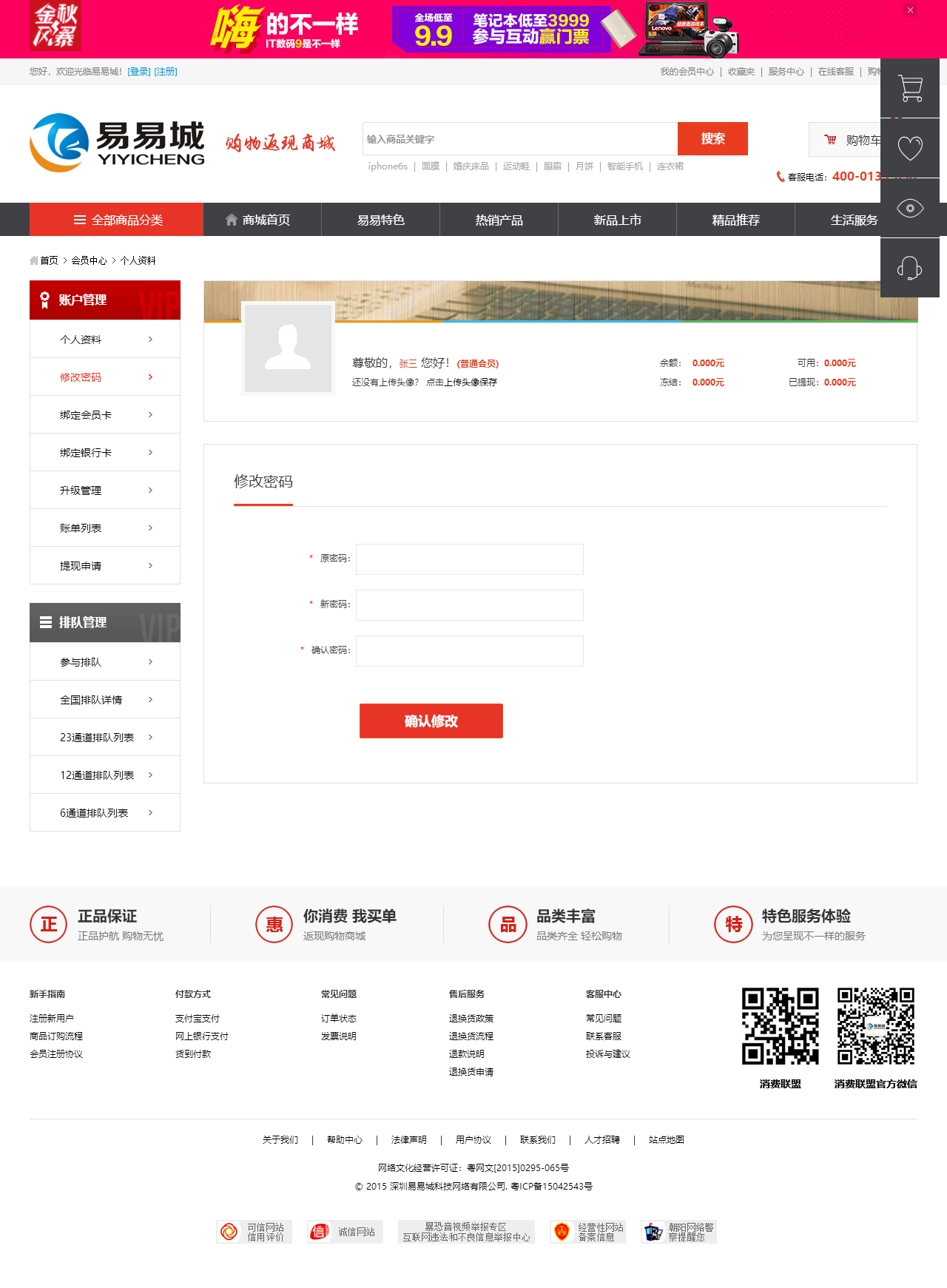Click the 登录 link in the top bar

tap(139, 72)
